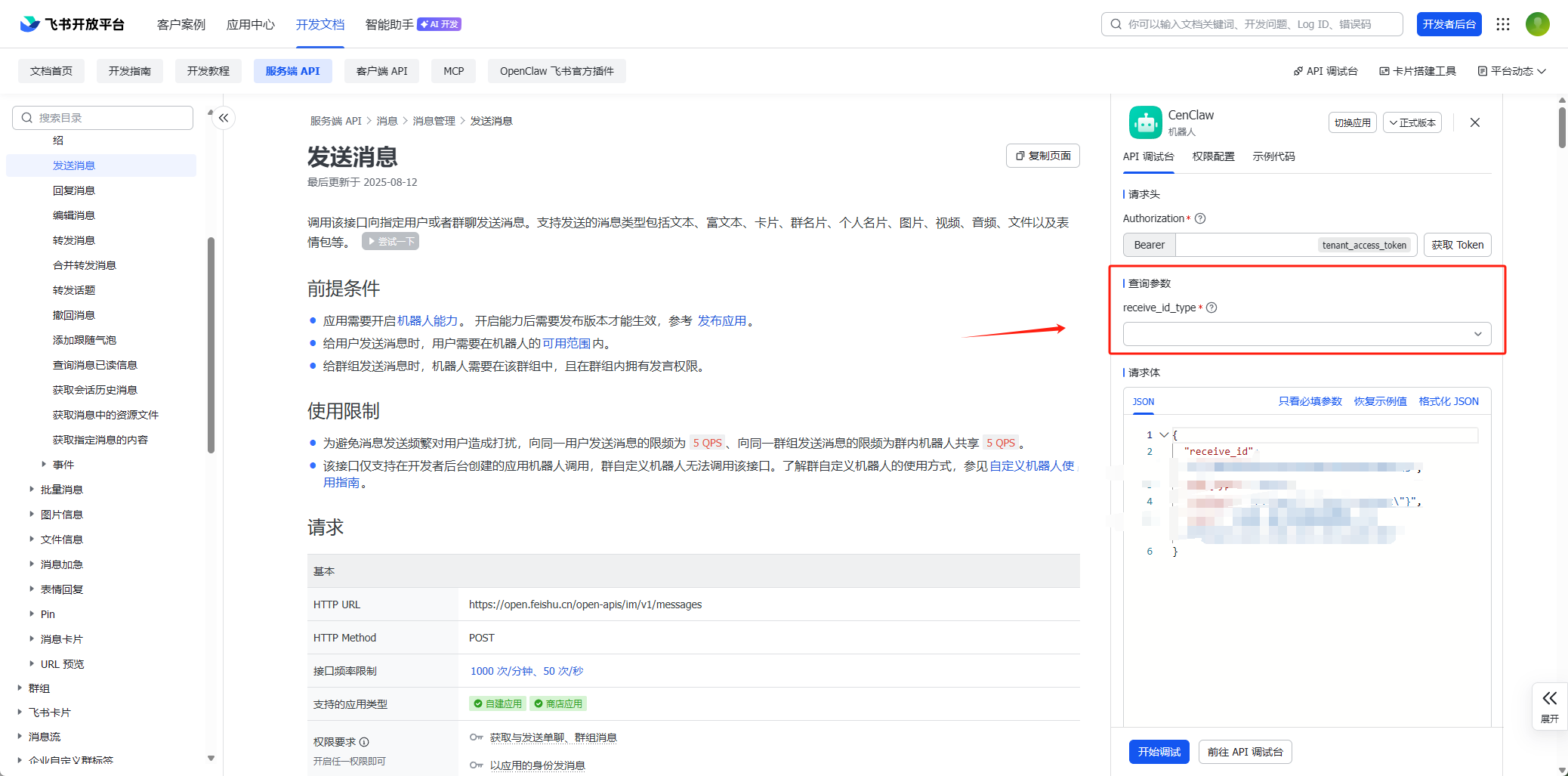Image resolution: width=1568 pixels, height=776 pixels.
Task: Collapse the left sidebar with double-chevron icon
Action: click(x=224, y=118)
